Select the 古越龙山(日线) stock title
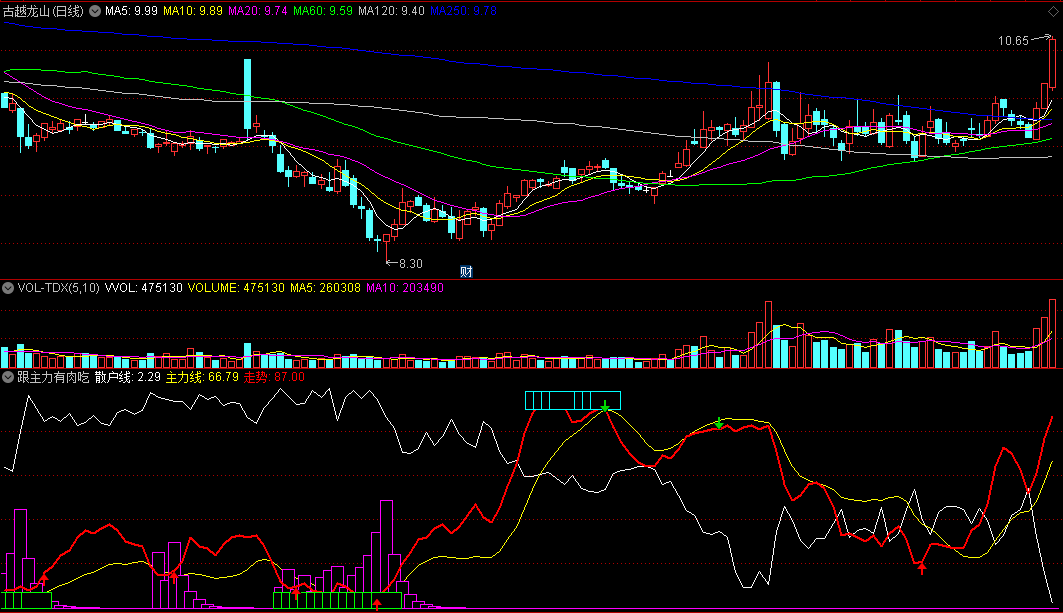The image size is (1063, 613). [x=43, y=12]
